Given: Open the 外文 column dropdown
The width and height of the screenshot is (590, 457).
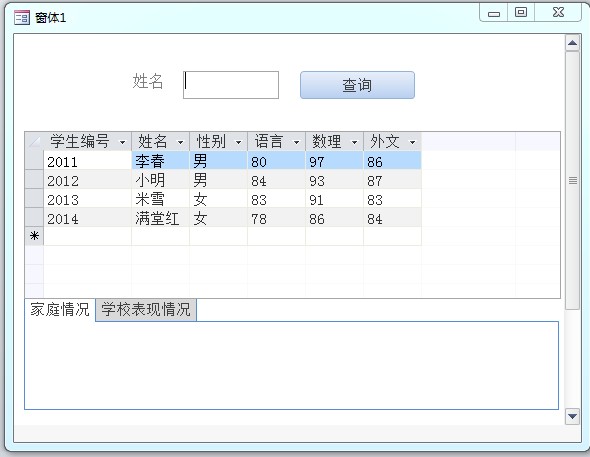Looking at the screenshot, I should point(413,142).
